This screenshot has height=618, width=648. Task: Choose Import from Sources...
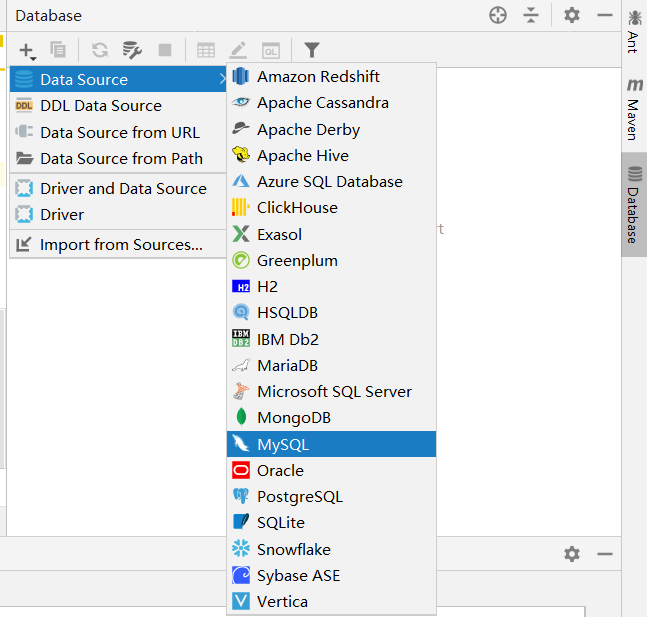point(118,245)
